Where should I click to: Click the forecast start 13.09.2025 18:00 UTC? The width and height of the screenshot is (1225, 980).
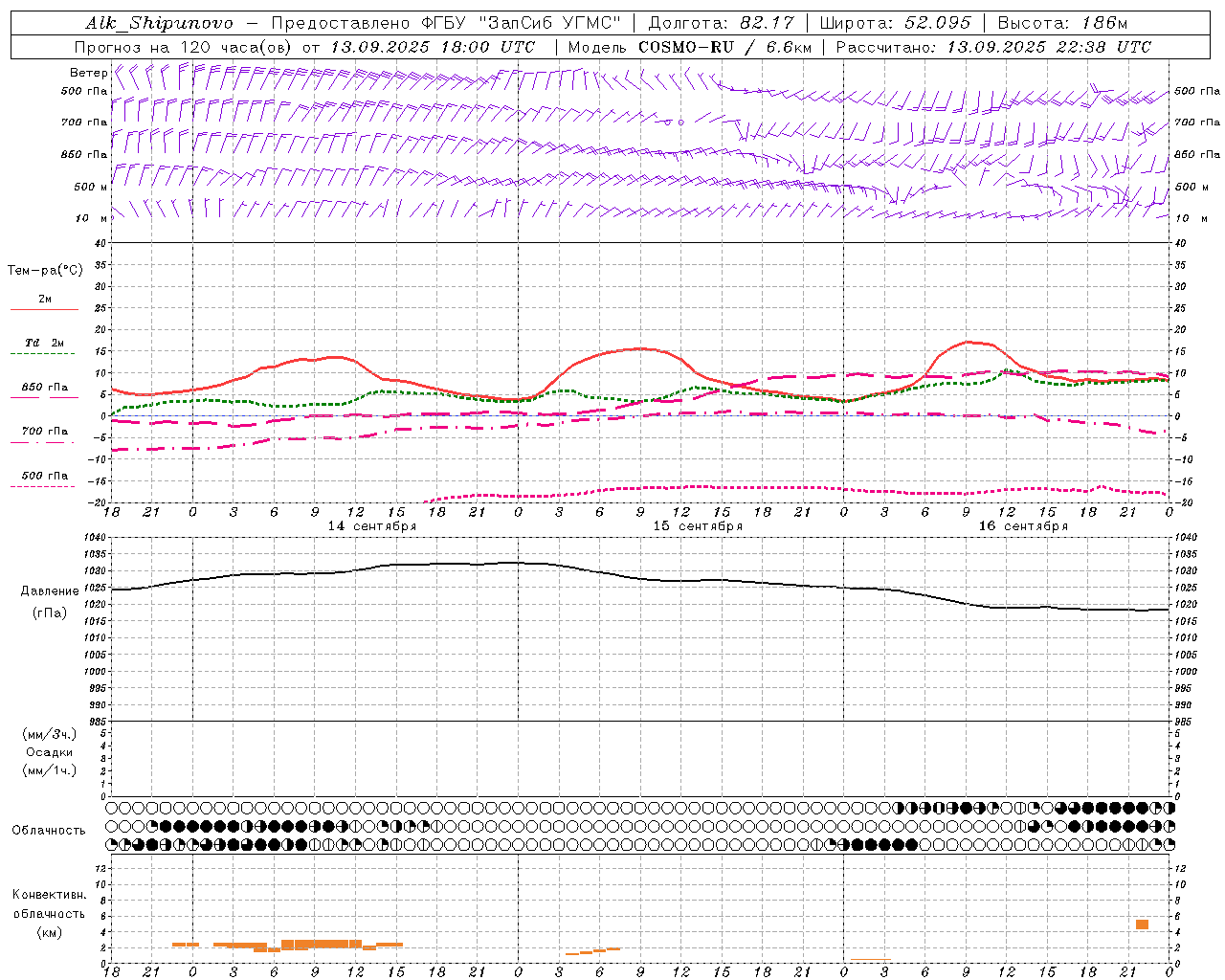434,47
